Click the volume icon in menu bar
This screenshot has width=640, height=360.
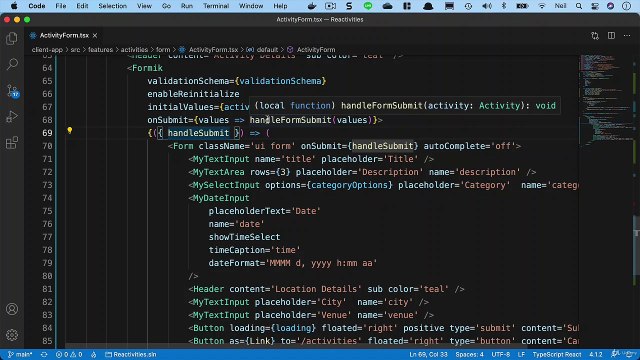coord(487,6)
